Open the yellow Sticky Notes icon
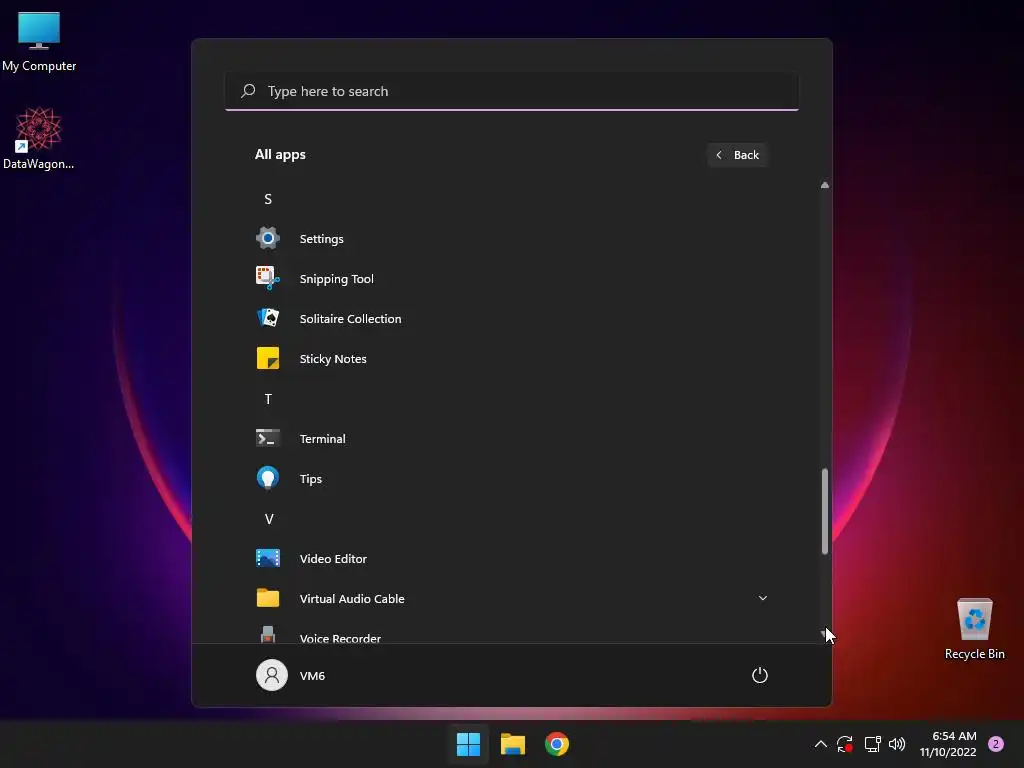Image resolution: width=1024 pixels, height=768 pixels. click(x=268, y=358)
